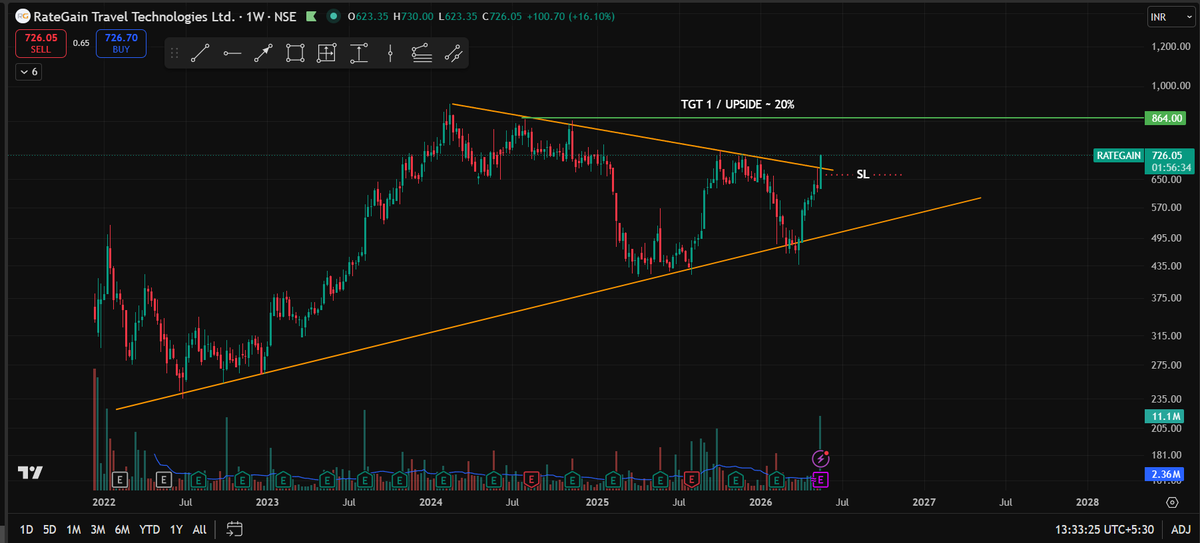
Task: Select the price range measure tool
Action: click(359, 53)
